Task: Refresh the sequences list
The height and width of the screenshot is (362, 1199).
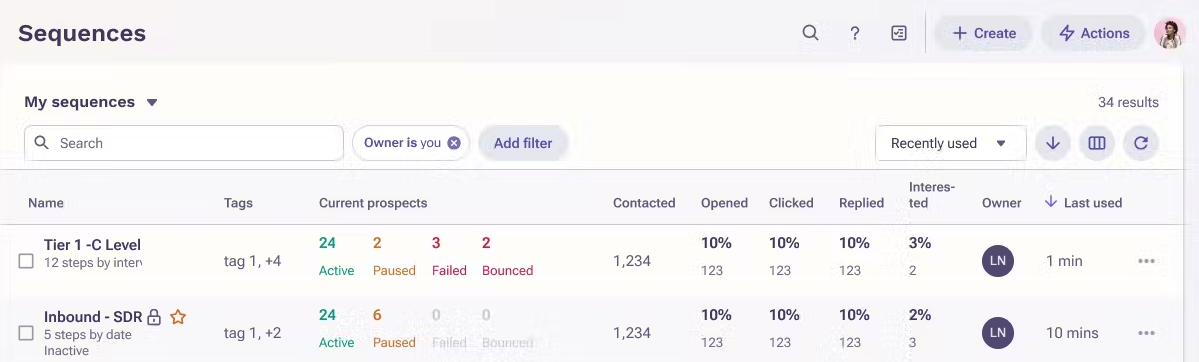Action: coord(1141,143)
